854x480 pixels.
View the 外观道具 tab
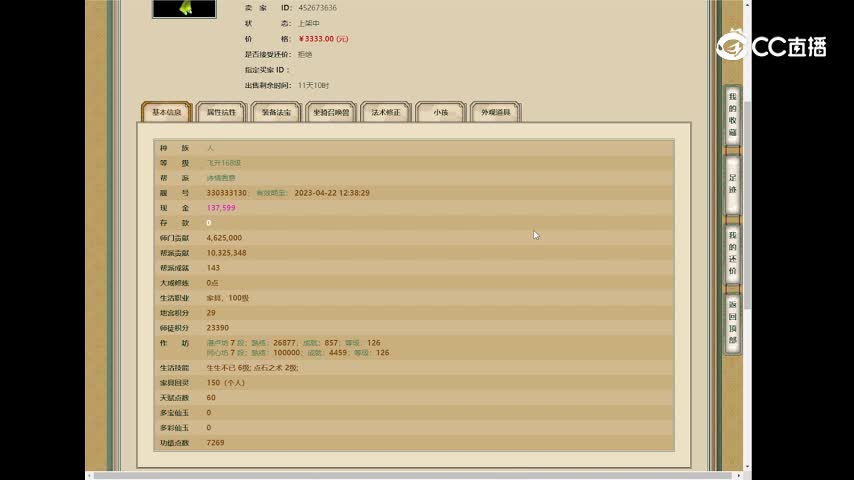tap(495, 113)
